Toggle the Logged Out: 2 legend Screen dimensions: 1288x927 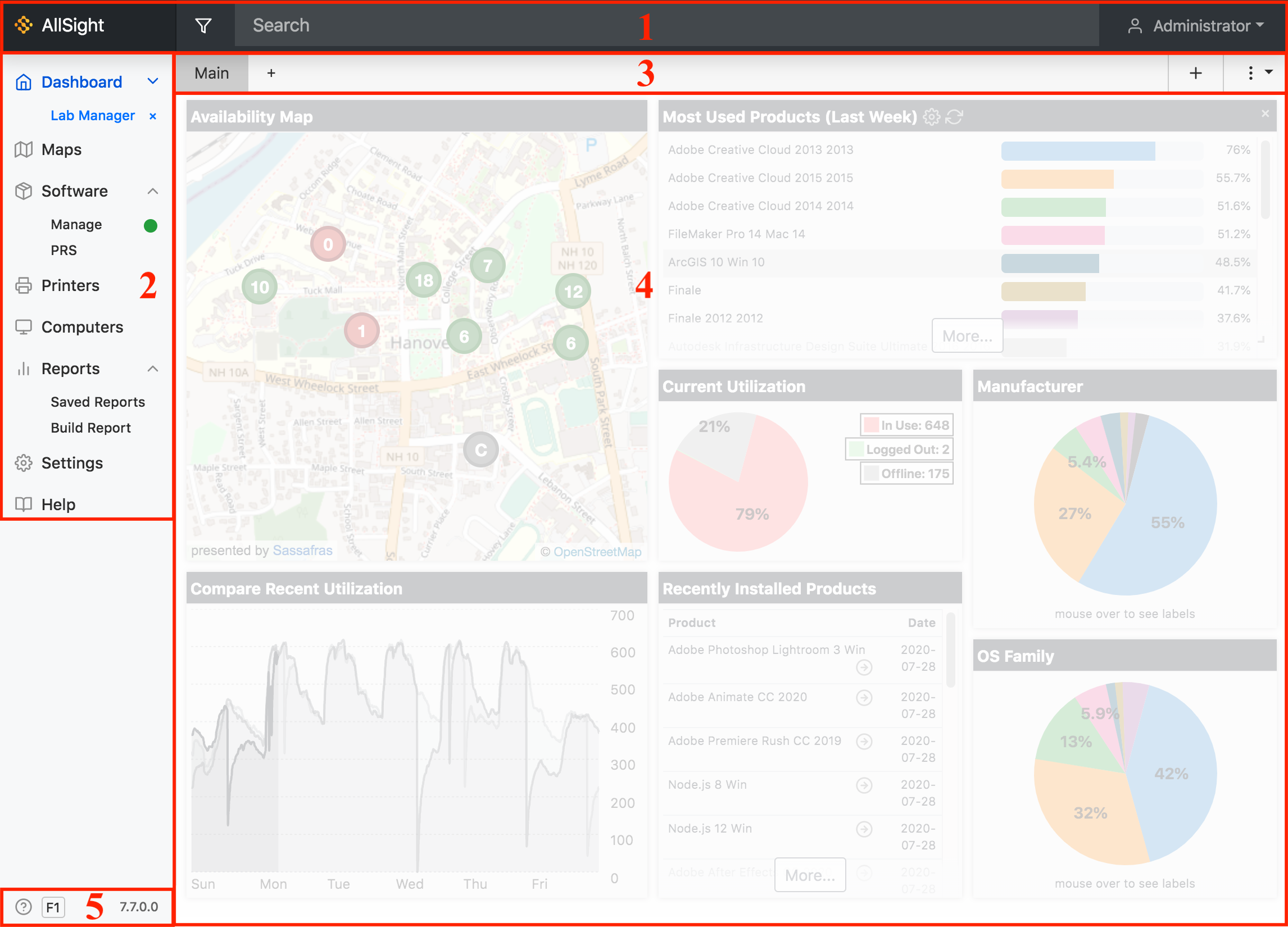click(x=899, y=449)
